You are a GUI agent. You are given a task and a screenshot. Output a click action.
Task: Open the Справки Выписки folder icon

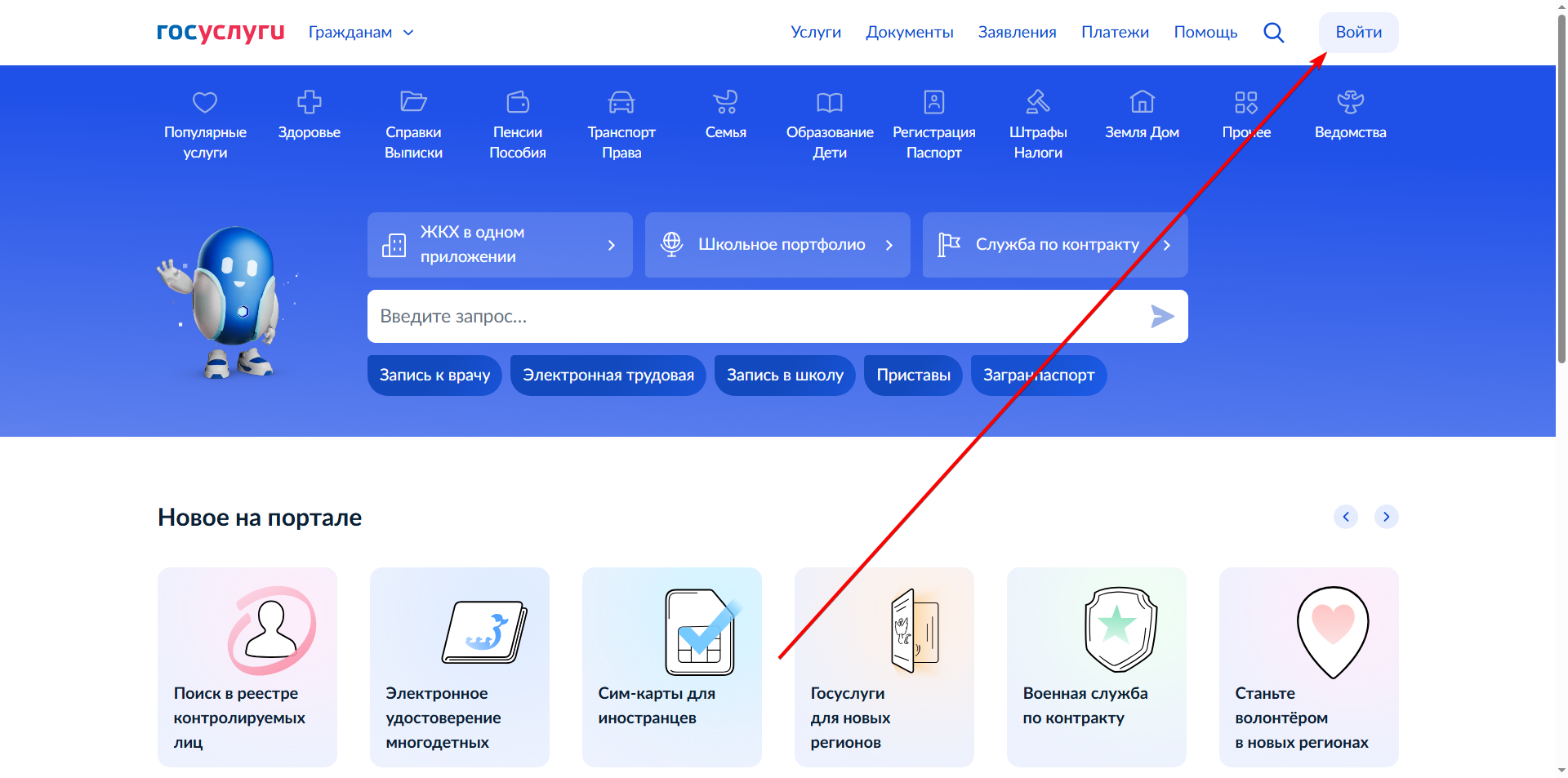[413, 102]
